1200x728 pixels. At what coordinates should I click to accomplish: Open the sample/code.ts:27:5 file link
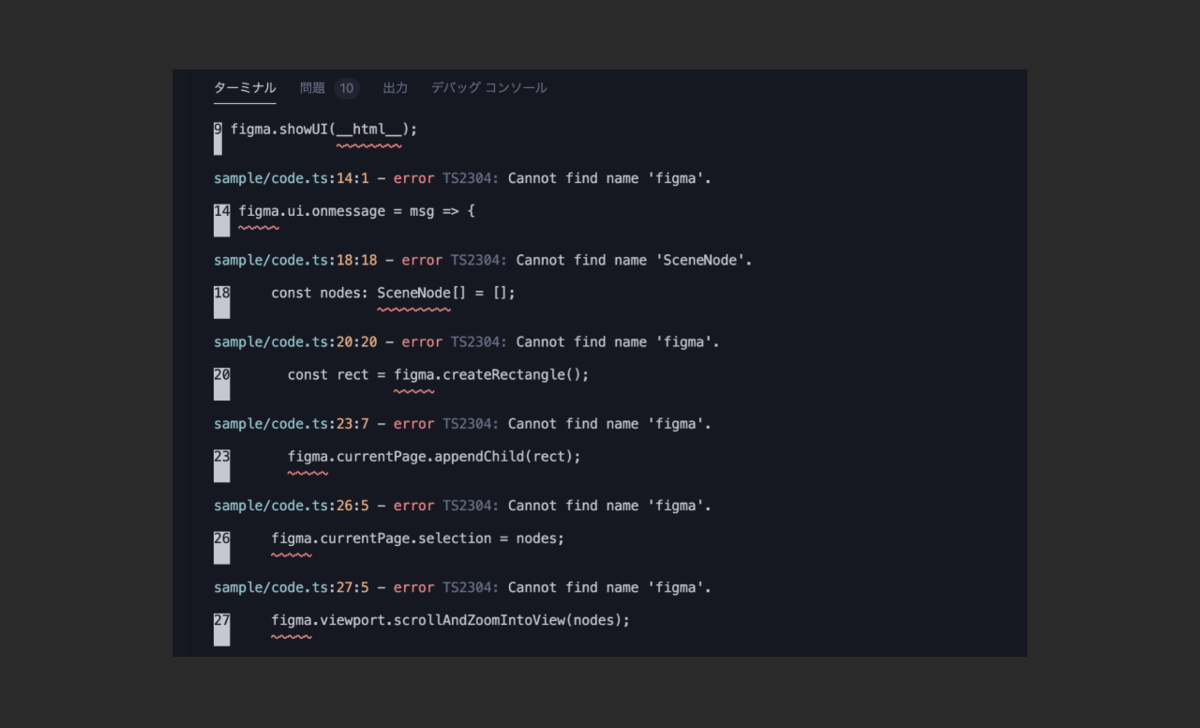[x=292, y=588]
